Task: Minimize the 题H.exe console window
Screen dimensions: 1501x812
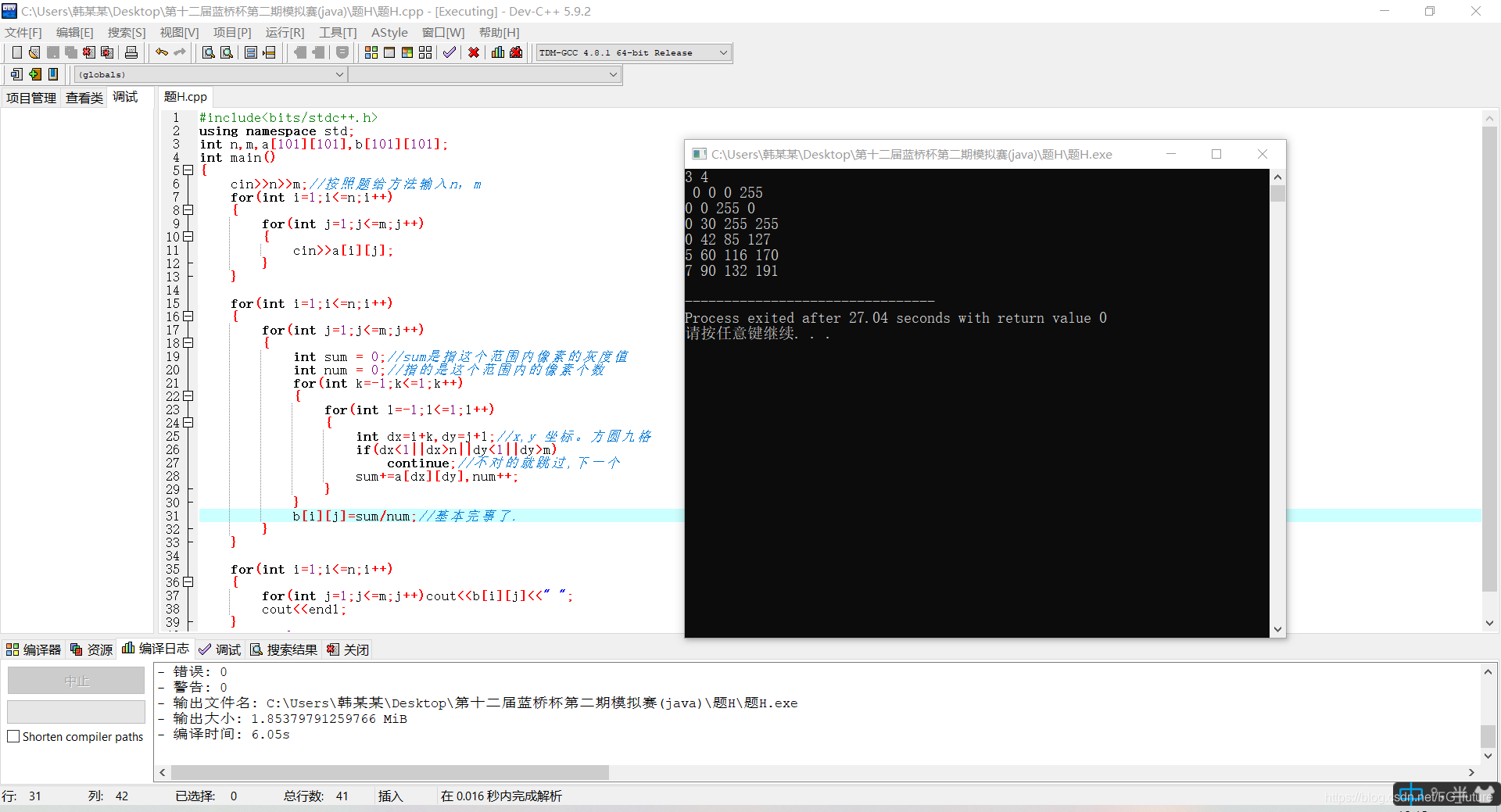Action: 1171,154
